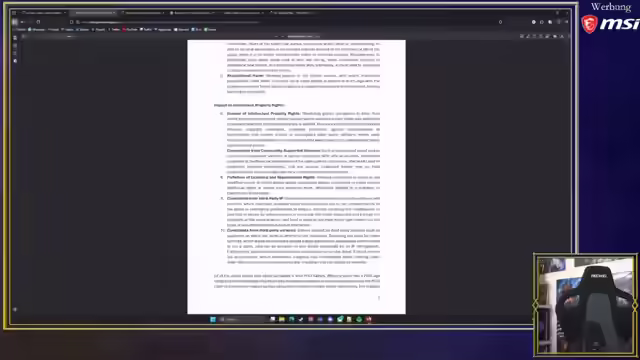Click the top icon in left sidebar
The width and height of the screenshot is (640, 360).
(x=15, y=38)
